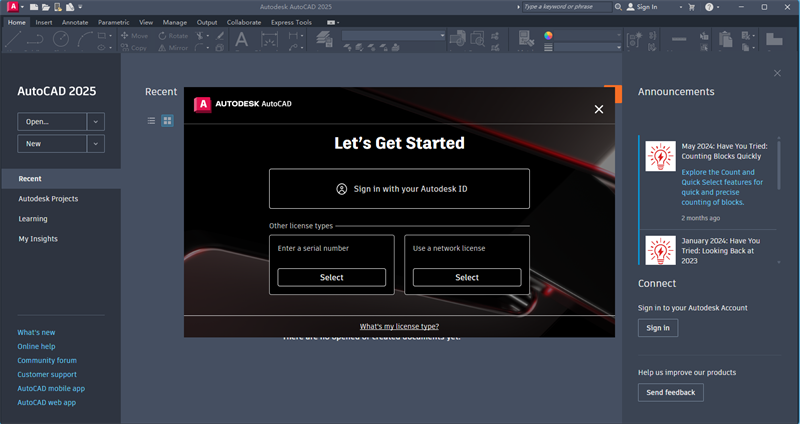Viewport: 800px width, 424px height.
Task: Open the What's my license type link
Action: point(399,326)
